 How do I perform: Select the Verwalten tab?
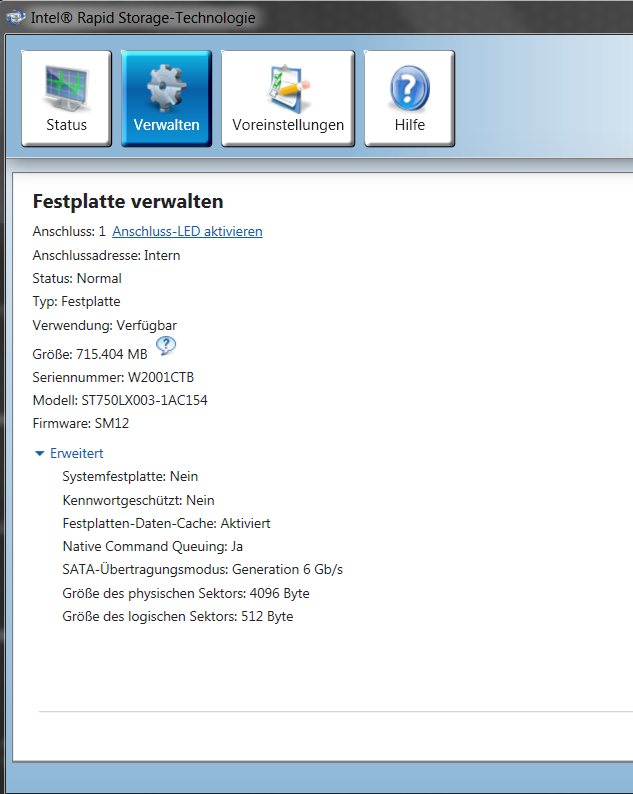coord(166,98)
